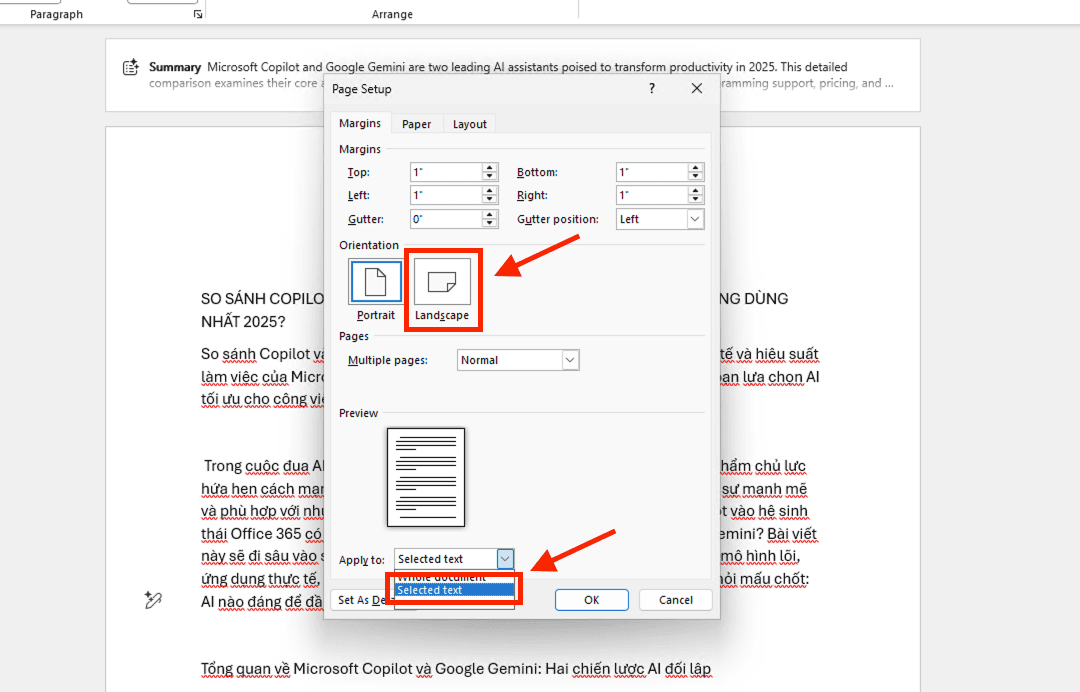Increase the Bottom margin with spinner

point(696,168)
